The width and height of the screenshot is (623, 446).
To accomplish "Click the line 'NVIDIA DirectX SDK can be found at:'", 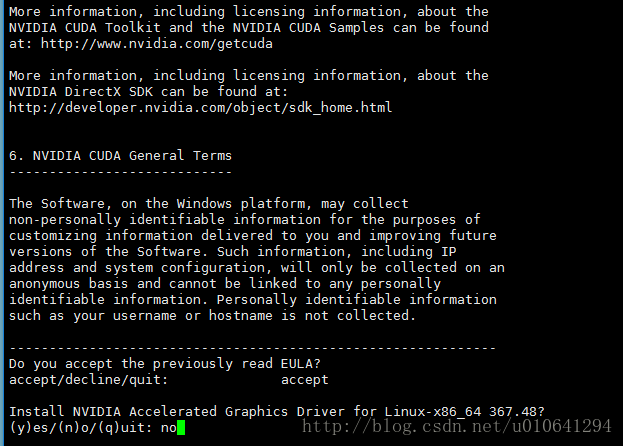I will [149, 92].
